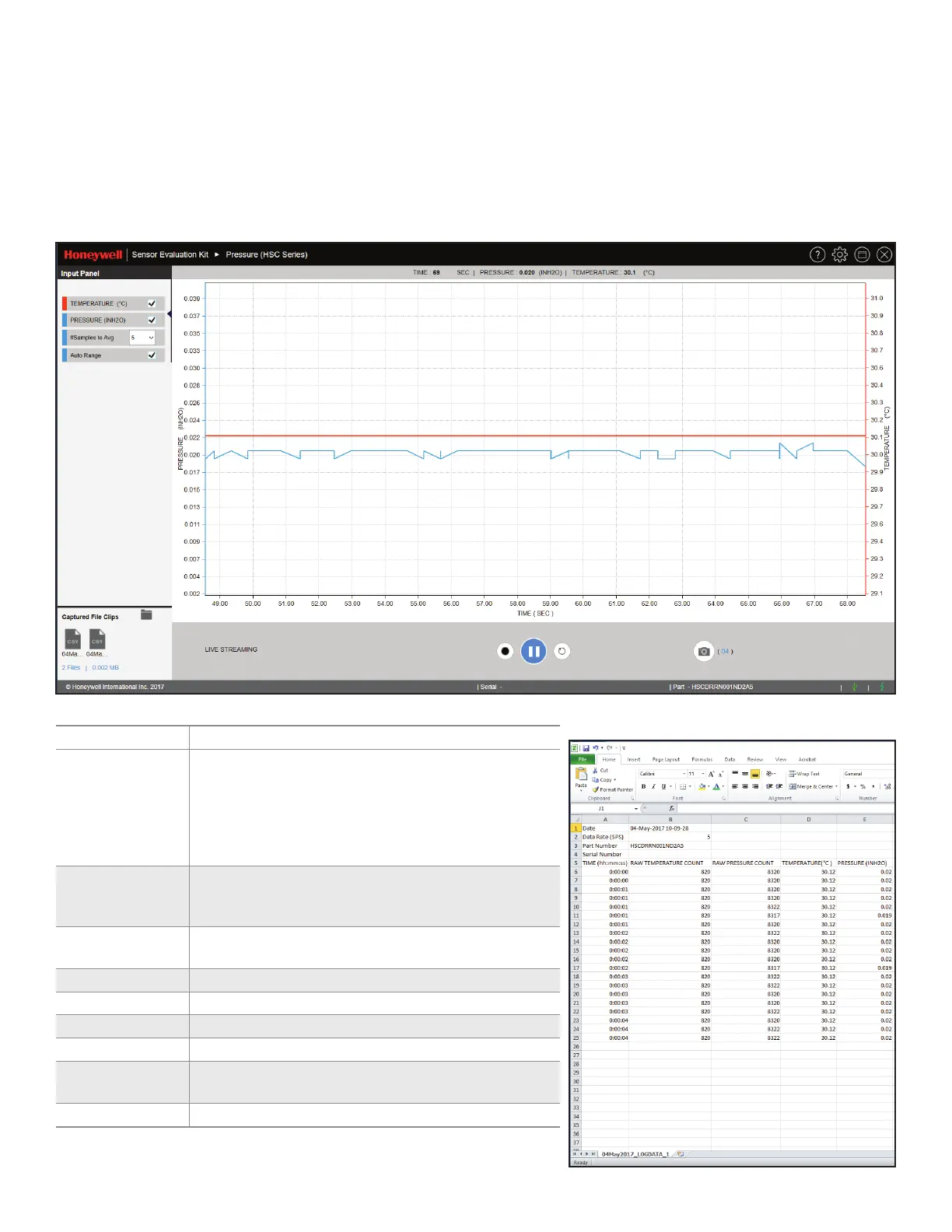Click the Excel Redo icon
The image size is (952, 1232).
[x=610, y=748]
